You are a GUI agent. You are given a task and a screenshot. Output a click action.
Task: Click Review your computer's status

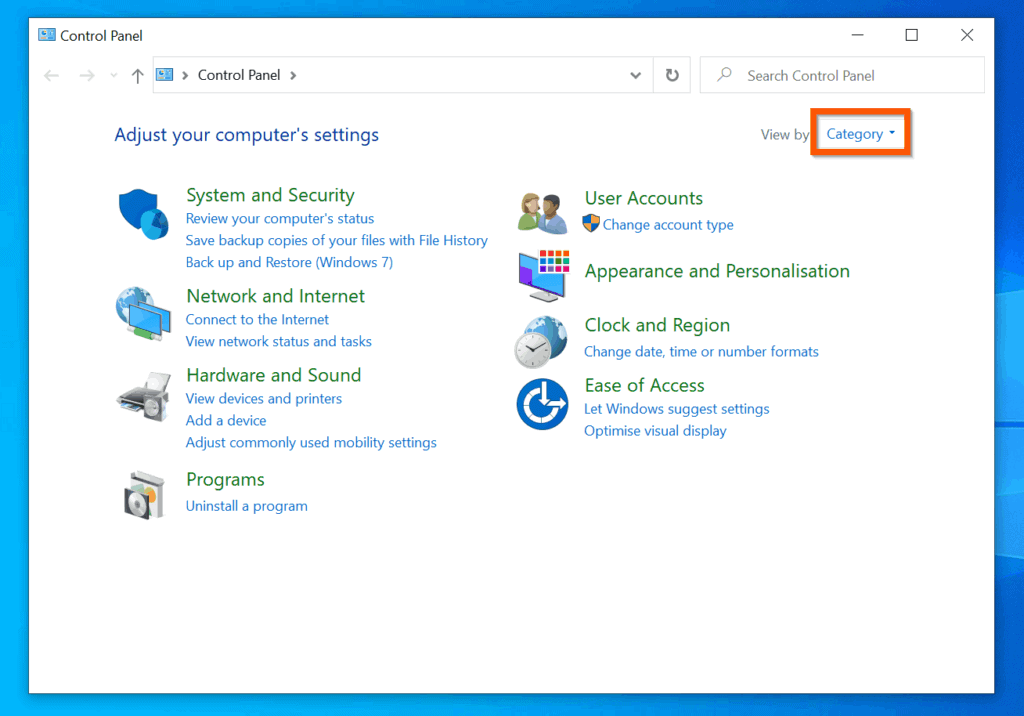pyautogui.click(x=280, y=218)
